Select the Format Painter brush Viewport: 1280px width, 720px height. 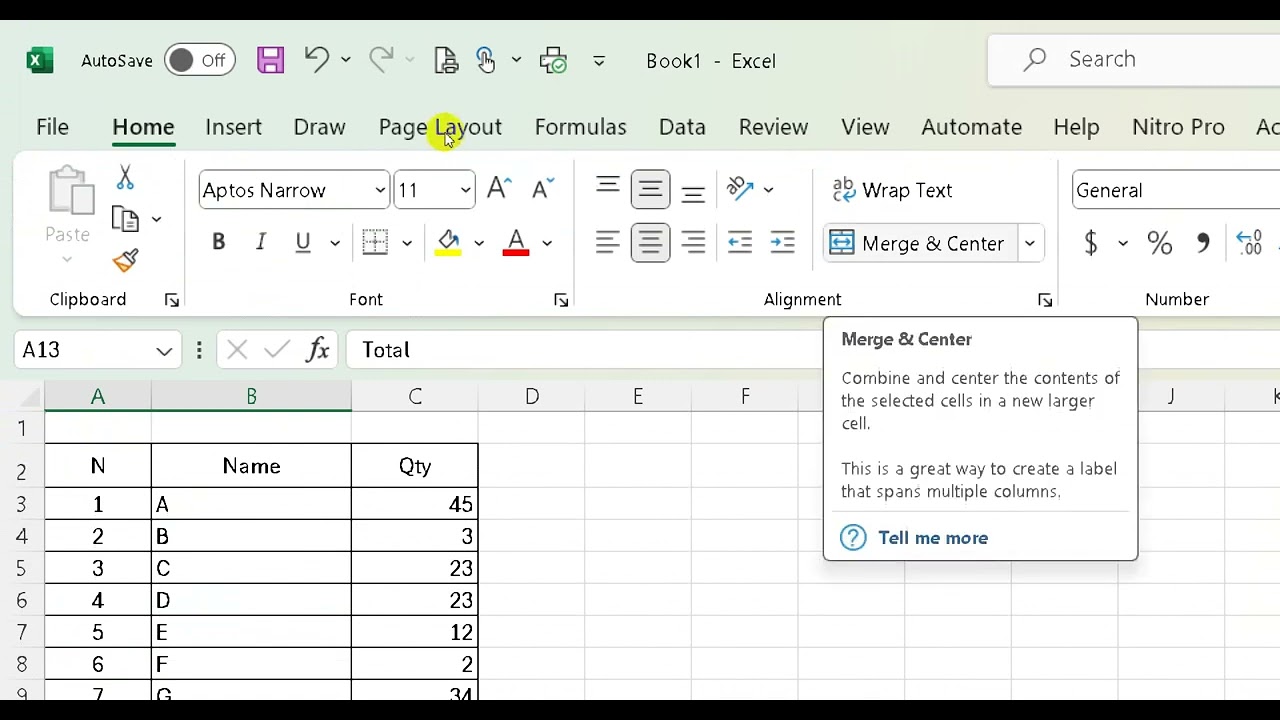click(125, 260)
